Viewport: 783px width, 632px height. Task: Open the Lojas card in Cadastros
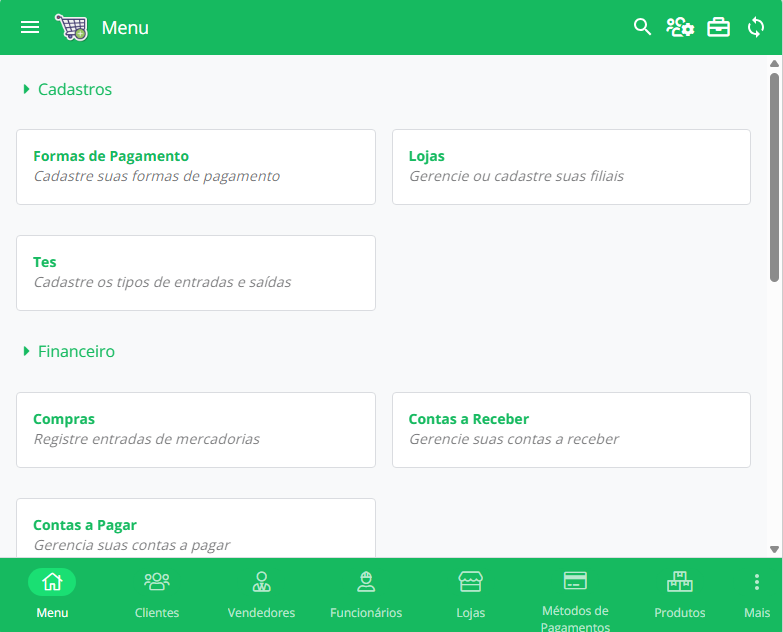click(x=571, y=167)
